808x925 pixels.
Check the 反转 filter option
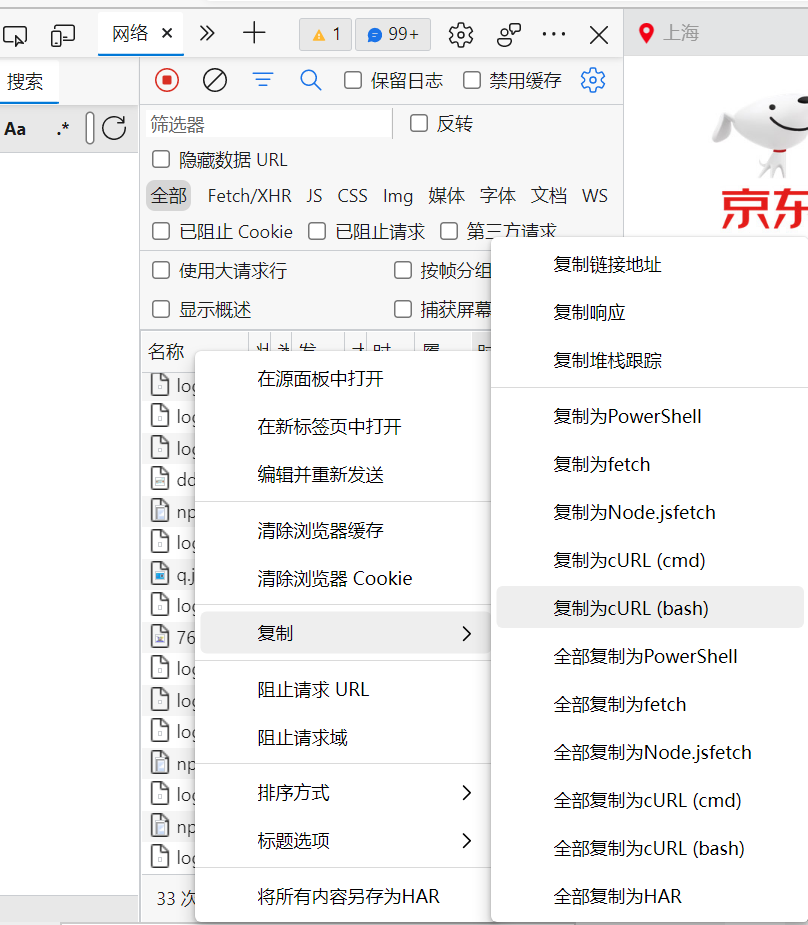pos(418,124)
